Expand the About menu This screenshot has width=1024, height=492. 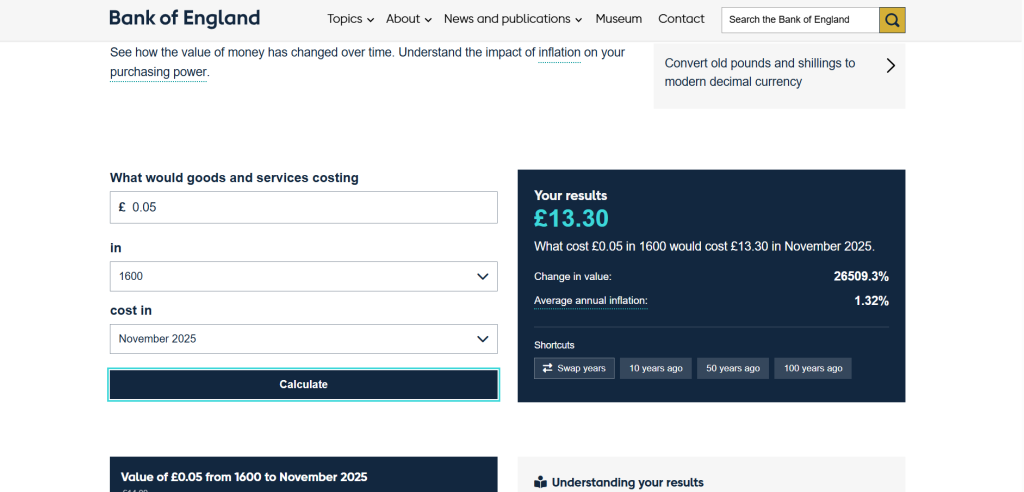pyautogui.click(x=409, y=19)
